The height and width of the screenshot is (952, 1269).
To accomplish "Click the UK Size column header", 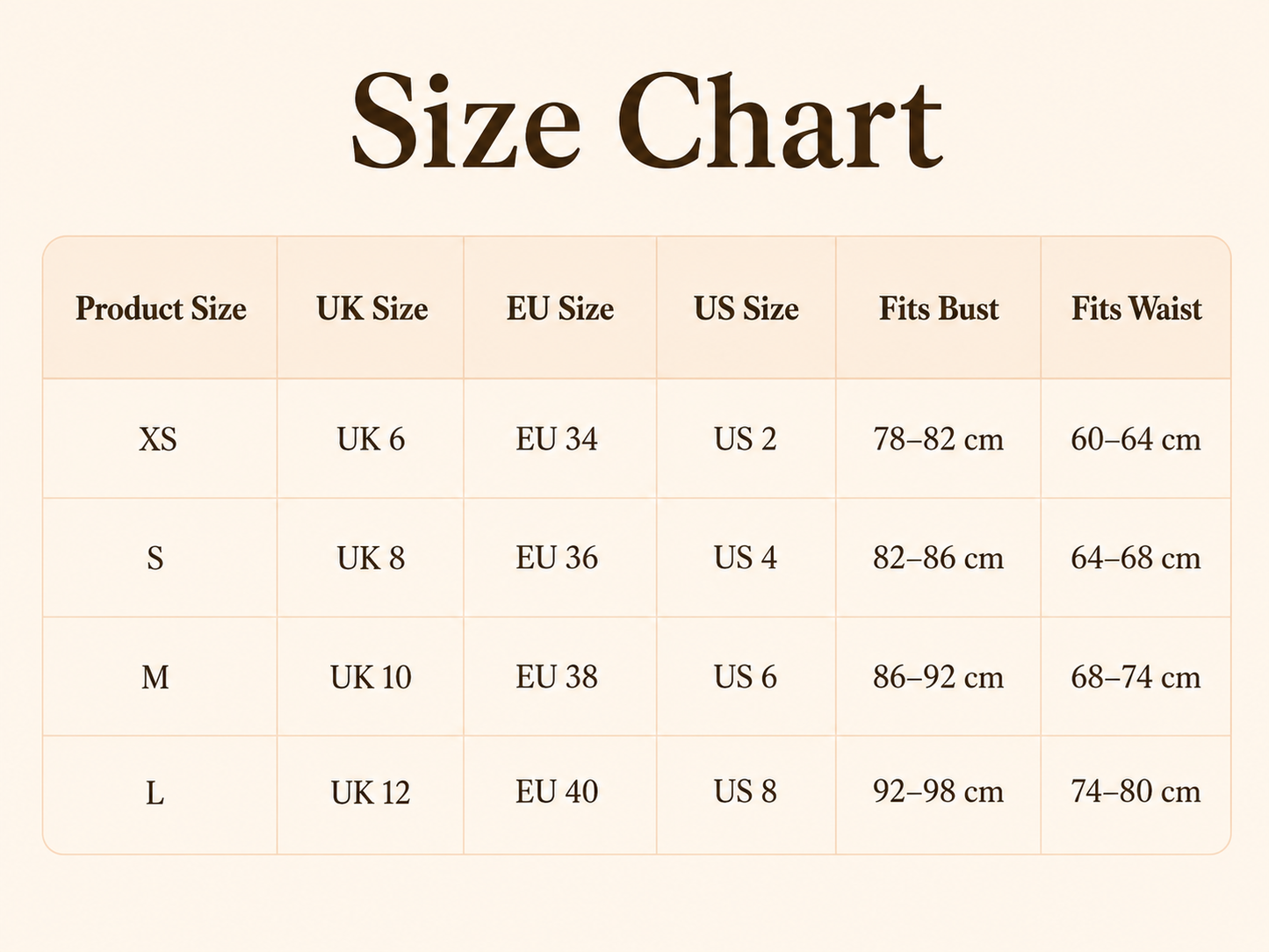I will [x=372, y=308].
